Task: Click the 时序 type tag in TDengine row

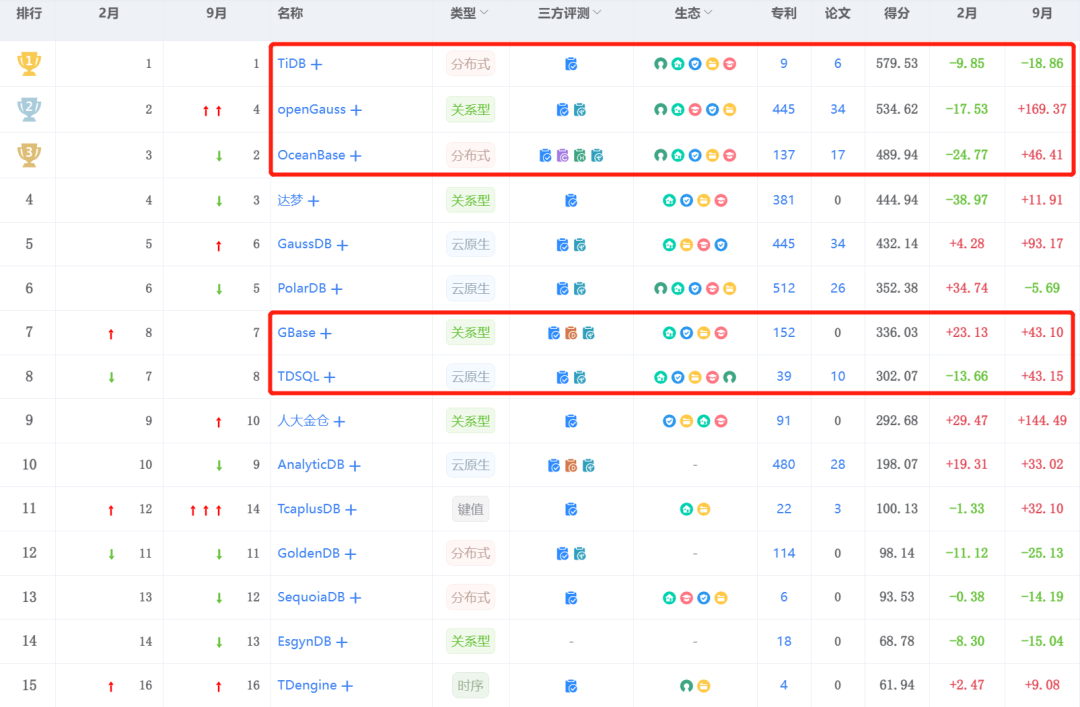Action: click(x=470, y=686)
